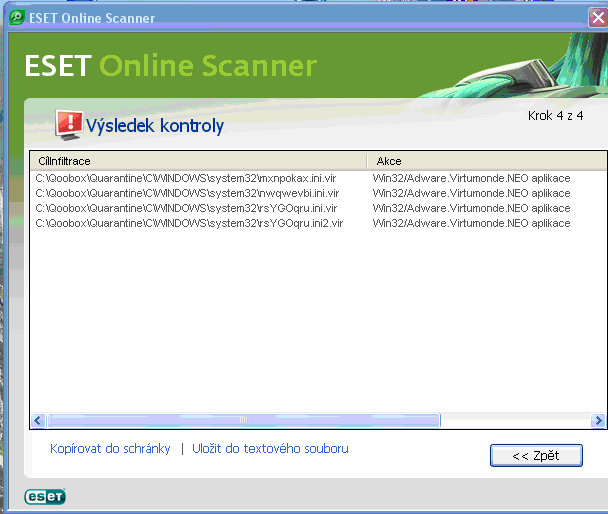Screen dimensions: 608x514
Task: Go back with the << Zpět button
Action: (x=536, y=455)
